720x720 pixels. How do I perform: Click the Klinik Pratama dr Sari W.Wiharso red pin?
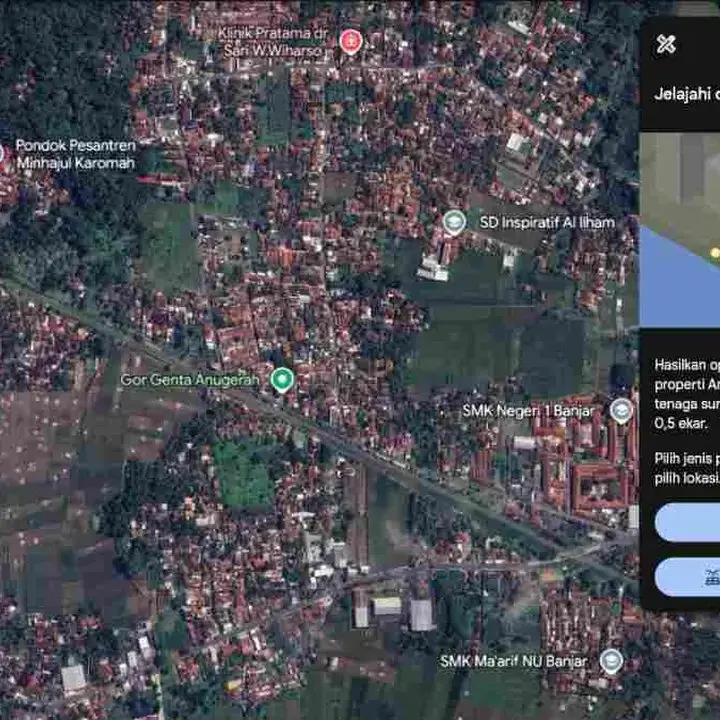click(x=351, y=41)
